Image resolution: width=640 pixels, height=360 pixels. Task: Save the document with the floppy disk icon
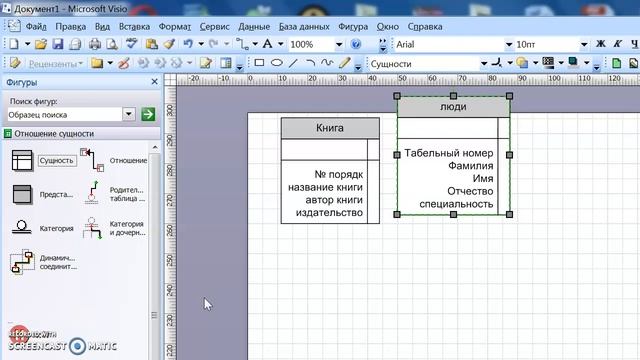(58, 44)
